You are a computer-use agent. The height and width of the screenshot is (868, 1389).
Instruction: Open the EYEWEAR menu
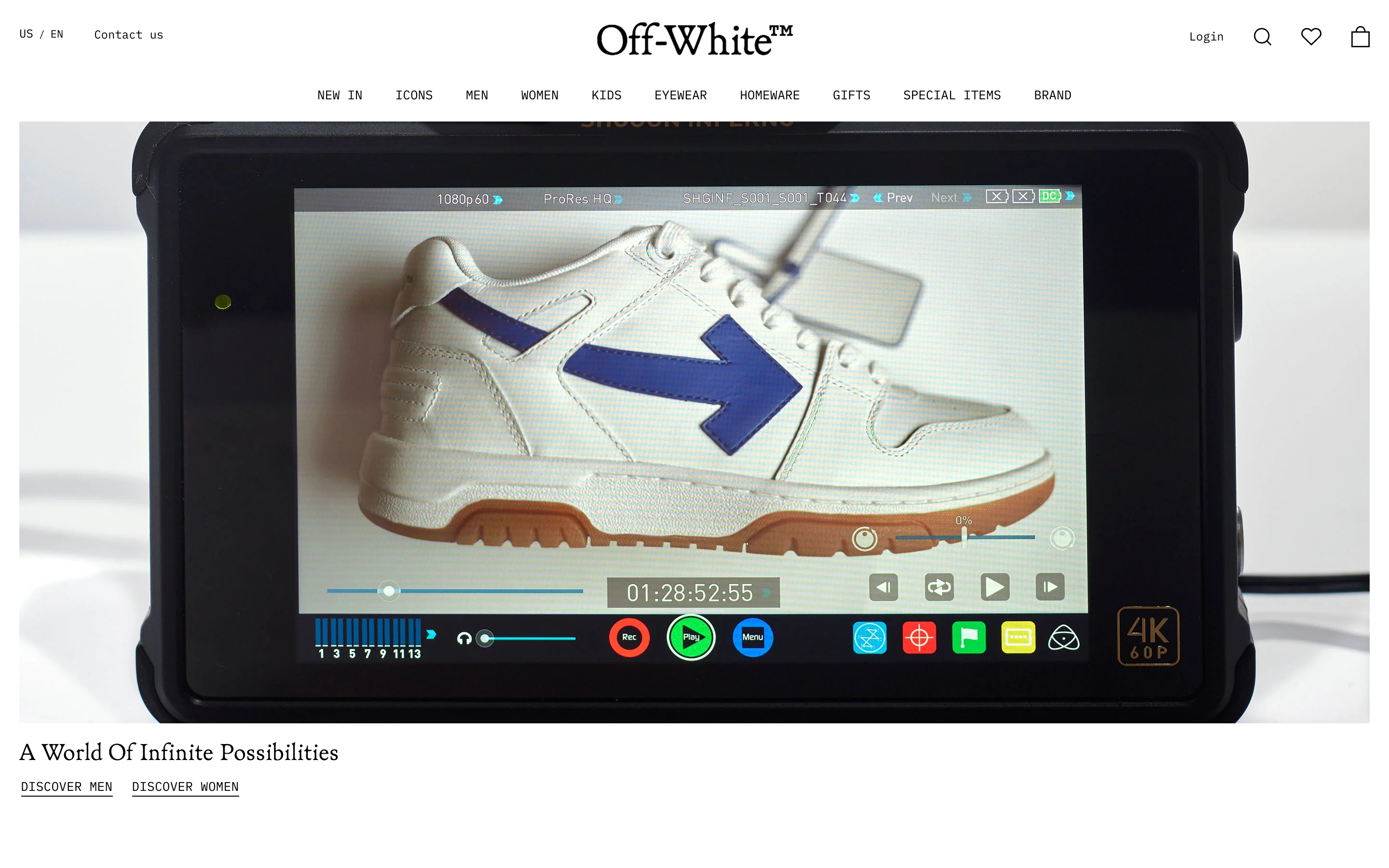(680, 95)
